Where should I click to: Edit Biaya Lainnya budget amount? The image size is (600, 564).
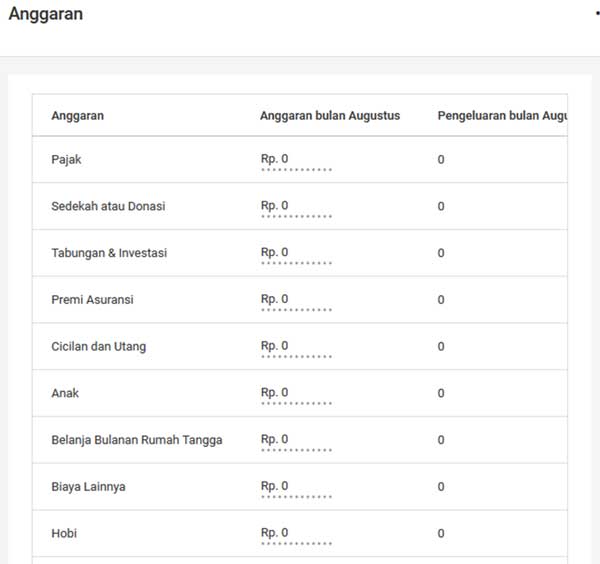[x=275, y=486]
